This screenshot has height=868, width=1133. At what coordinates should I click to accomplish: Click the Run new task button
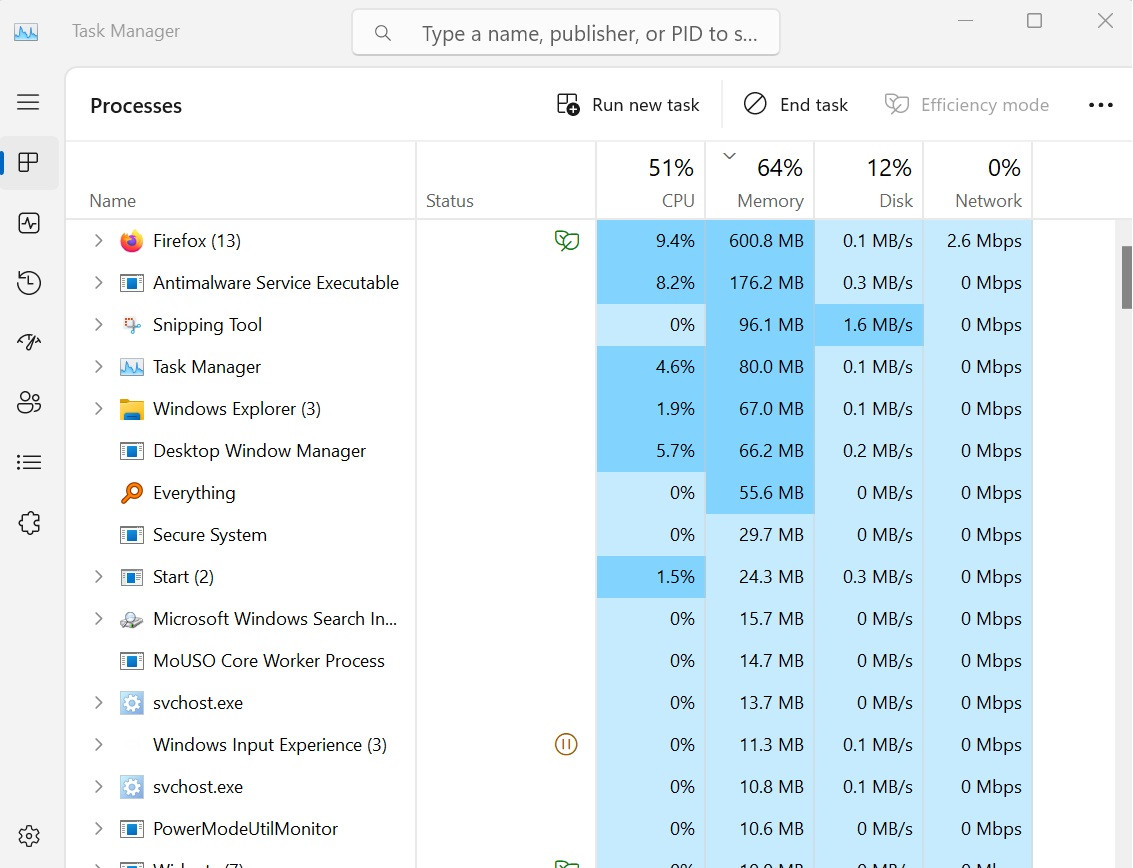(x=628, y=105)
